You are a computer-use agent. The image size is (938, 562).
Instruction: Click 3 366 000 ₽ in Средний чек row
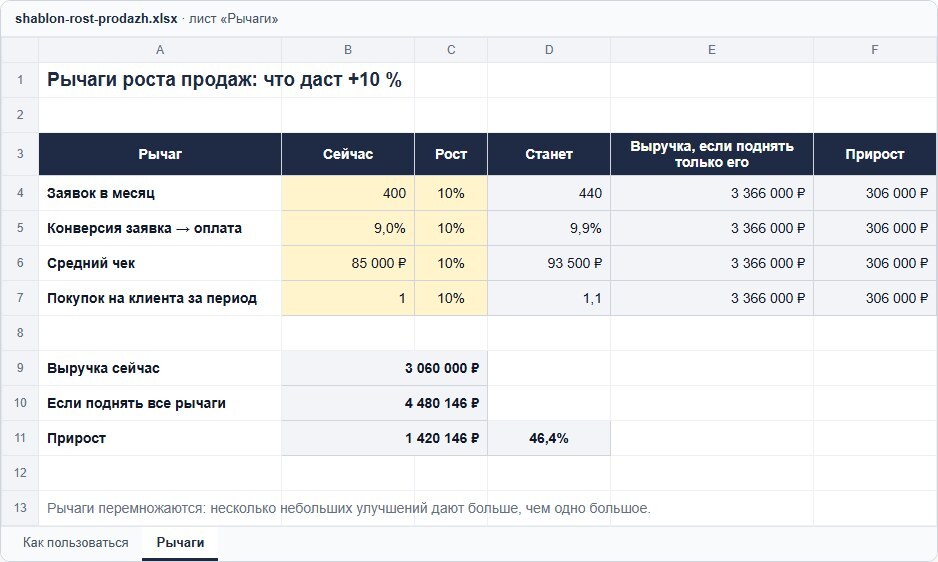712,263
